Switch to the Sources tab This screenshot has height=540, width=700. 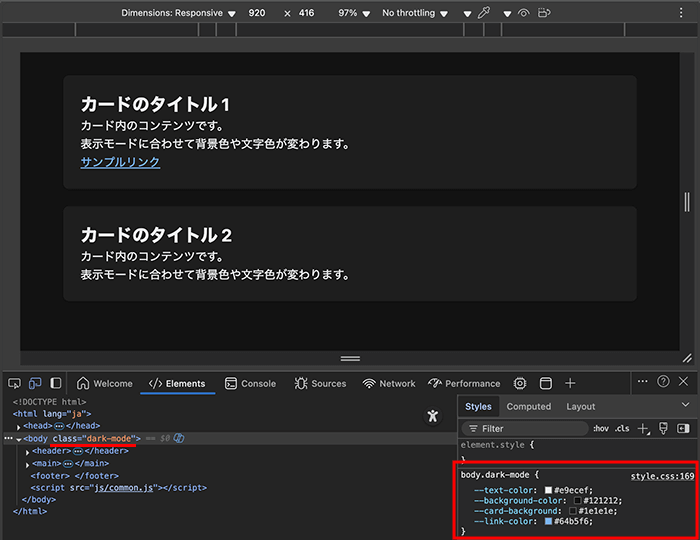click(321, 383)
